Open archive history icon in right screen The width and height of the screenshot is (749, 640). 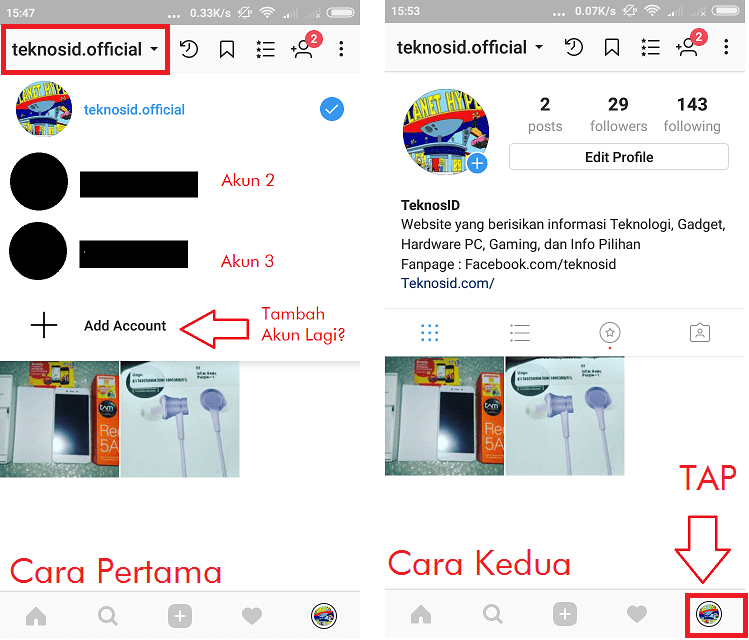click(574, 47)
